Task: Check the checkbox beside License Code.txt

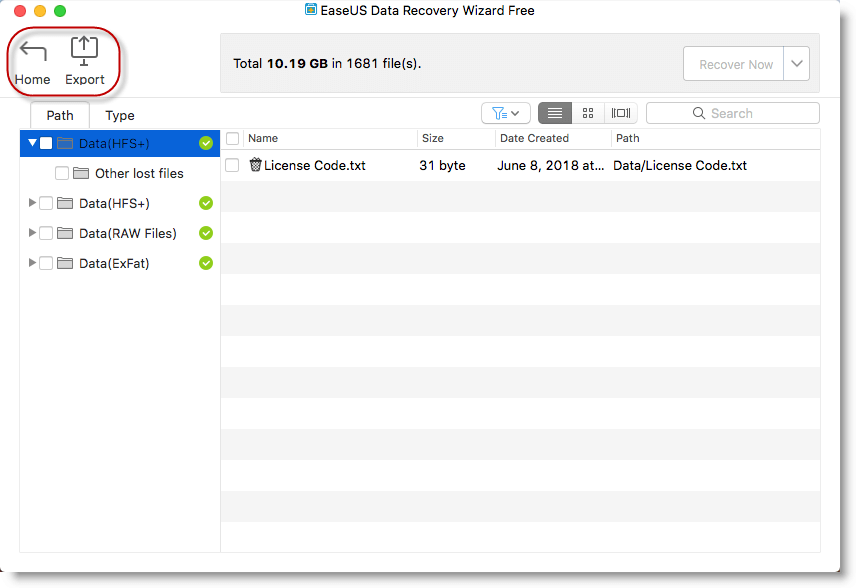Action: 232,165
